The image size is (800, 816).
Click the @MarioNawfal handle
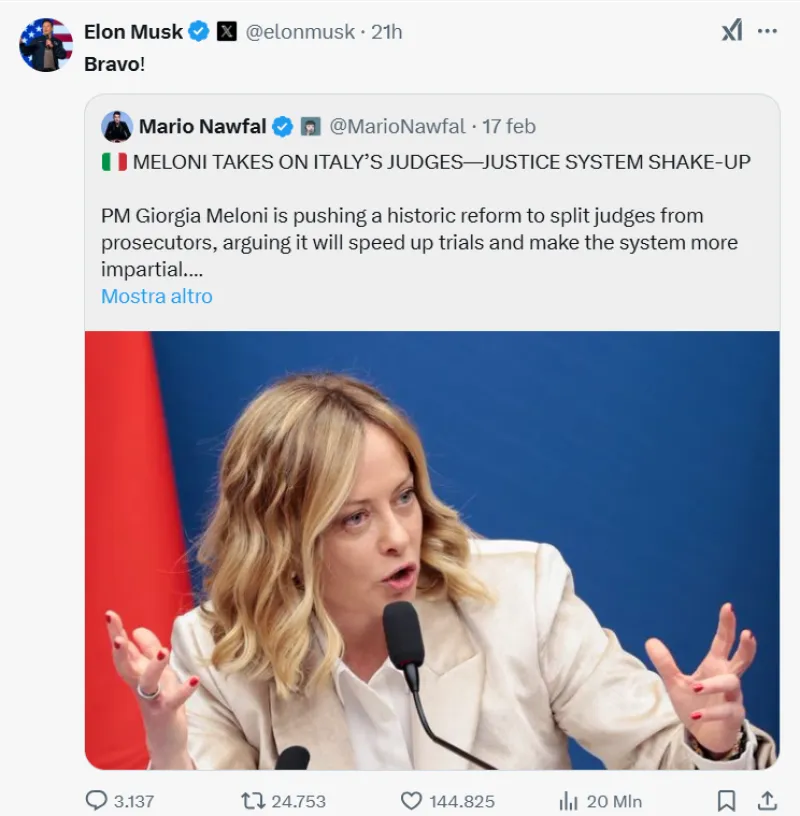(397, 126)
